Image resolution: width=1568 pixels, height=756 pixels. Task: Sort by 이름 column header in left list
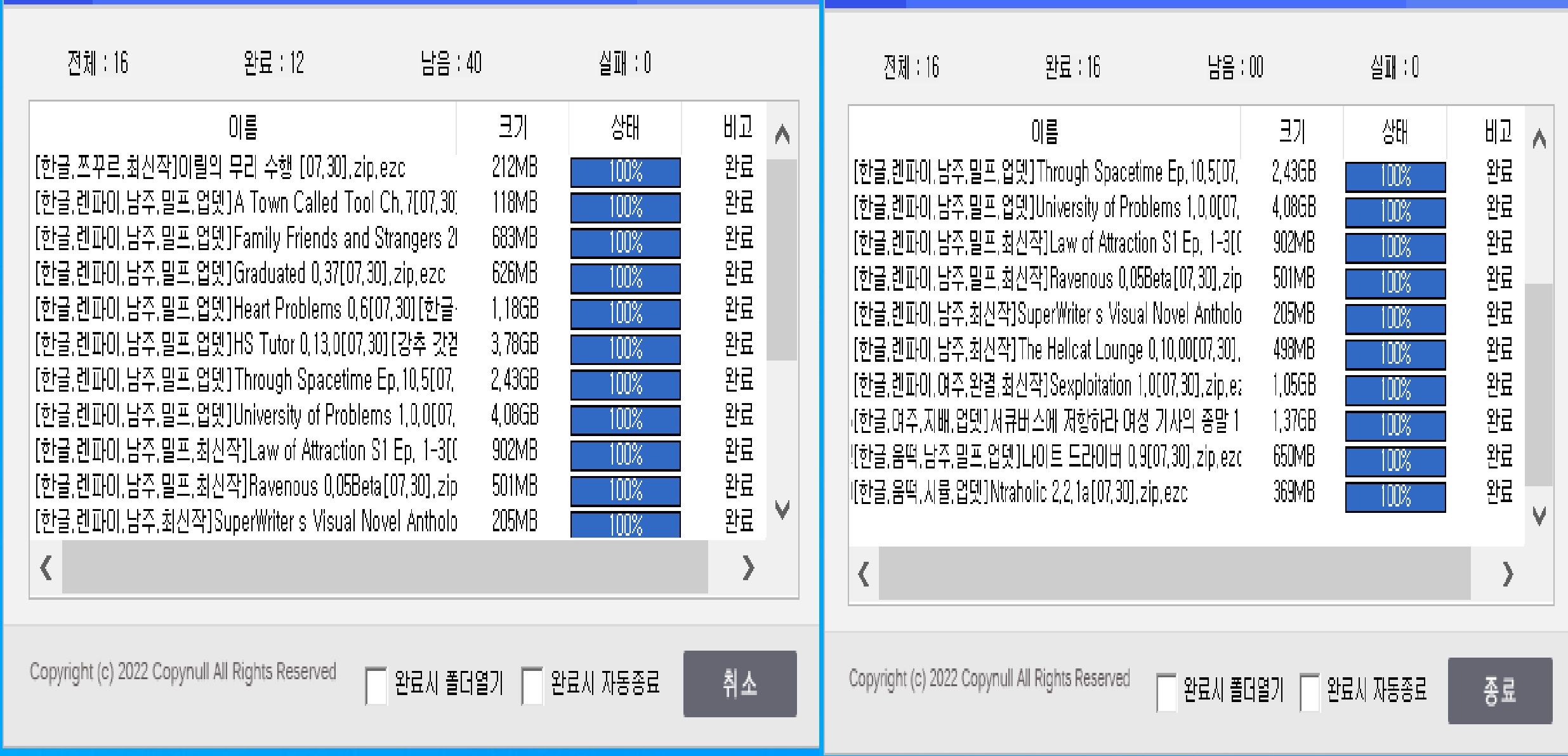tap(243, 128)
